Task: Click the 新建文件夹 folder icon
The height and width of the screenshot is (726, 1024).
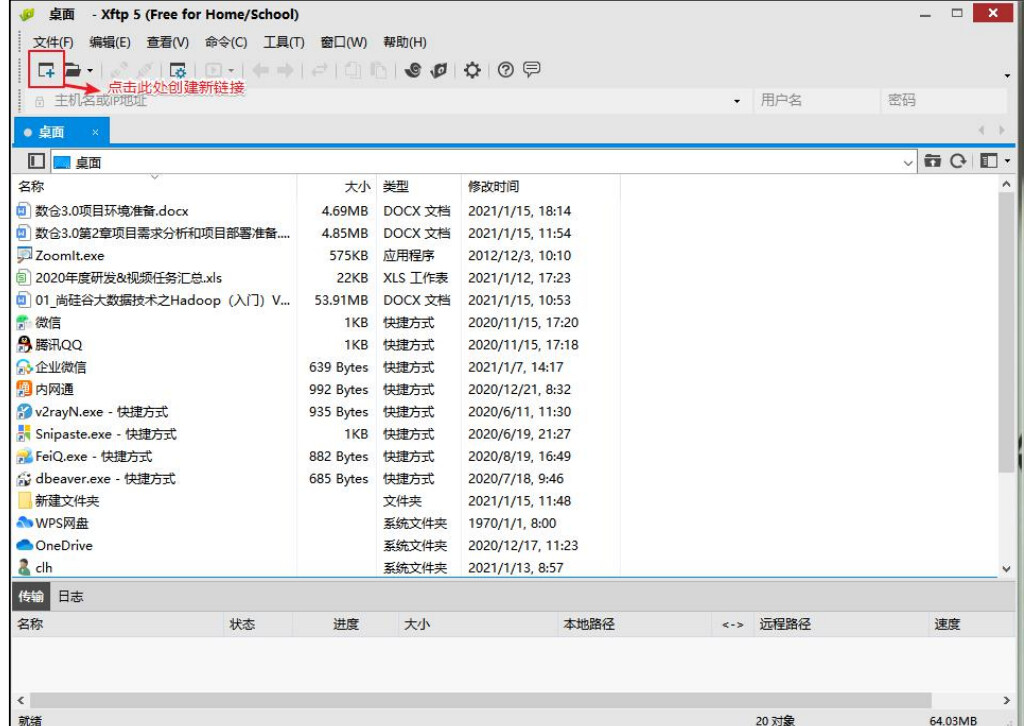Action: point(24,501)
